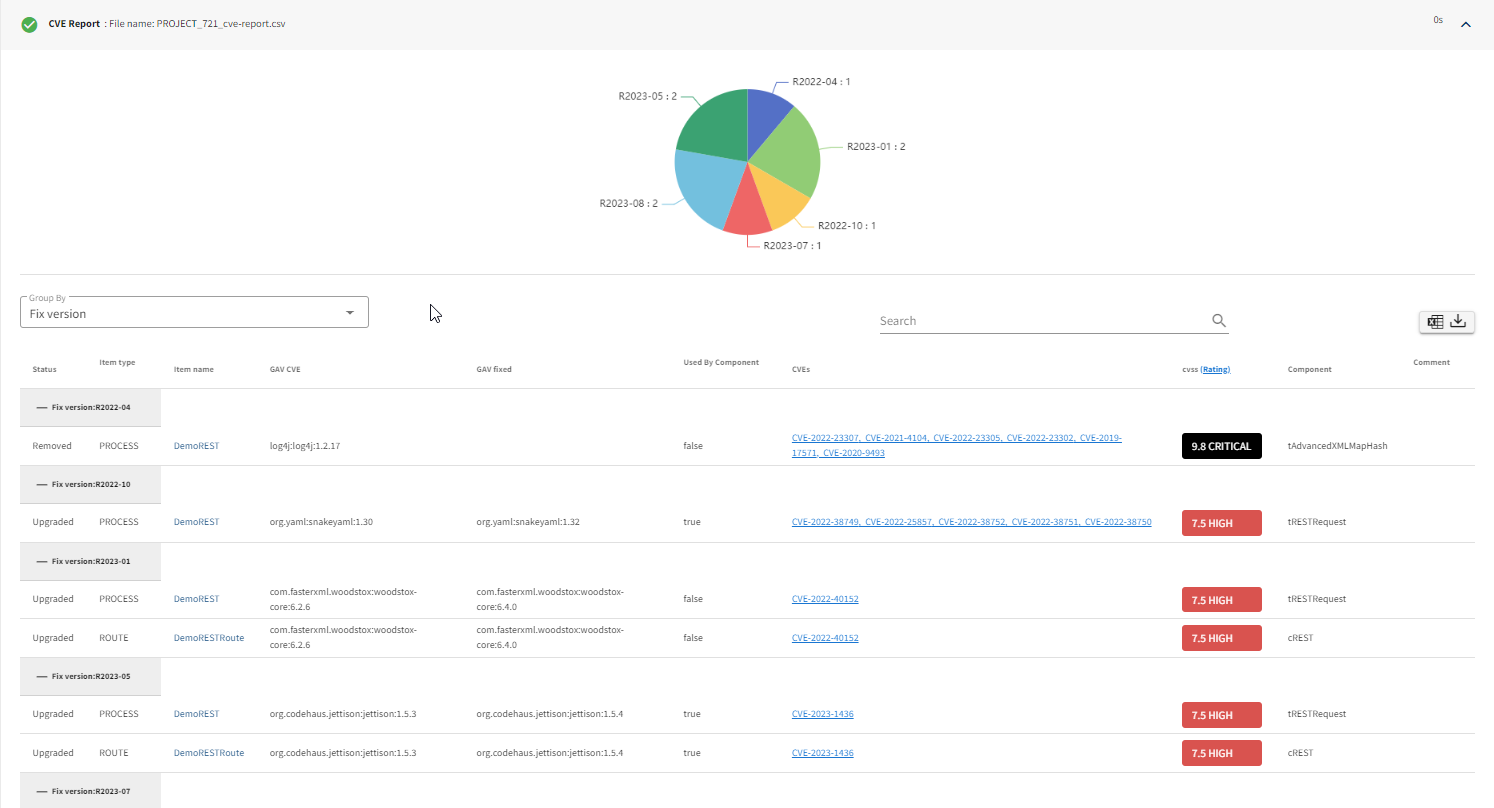Collapse the CVE Report panel with the chevron

click(1466, 23)
